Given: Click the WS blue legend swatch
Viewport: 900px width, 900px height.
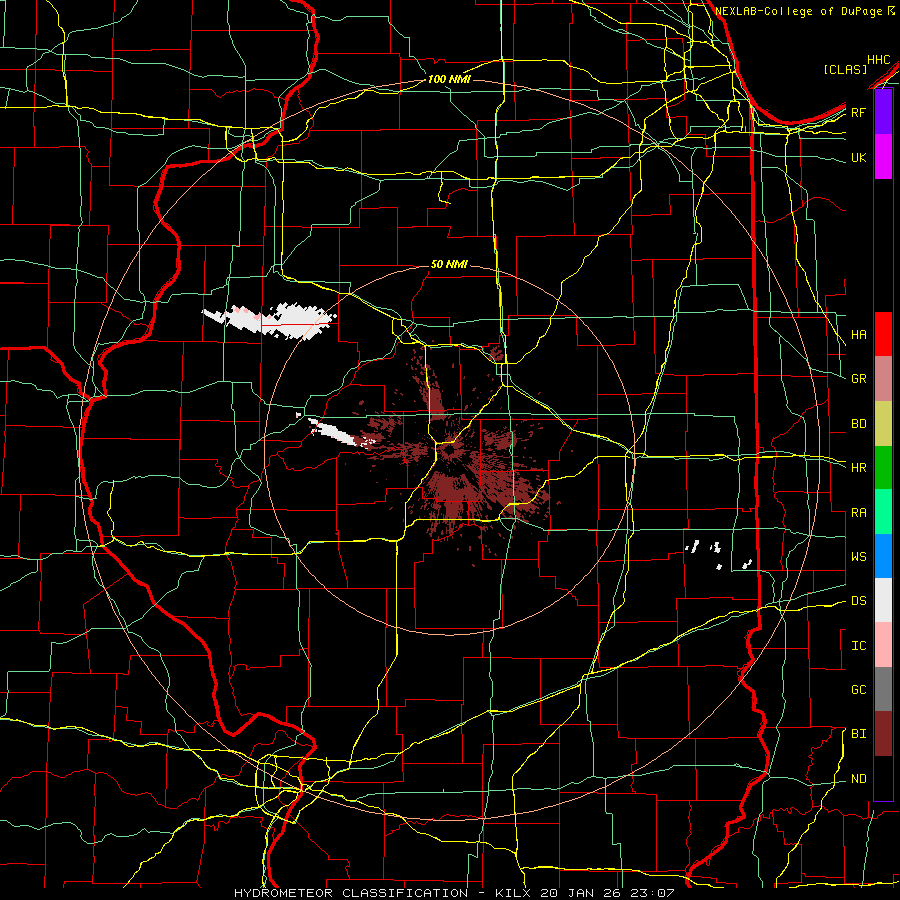Looking at the screenshot, I should (883, 556).
